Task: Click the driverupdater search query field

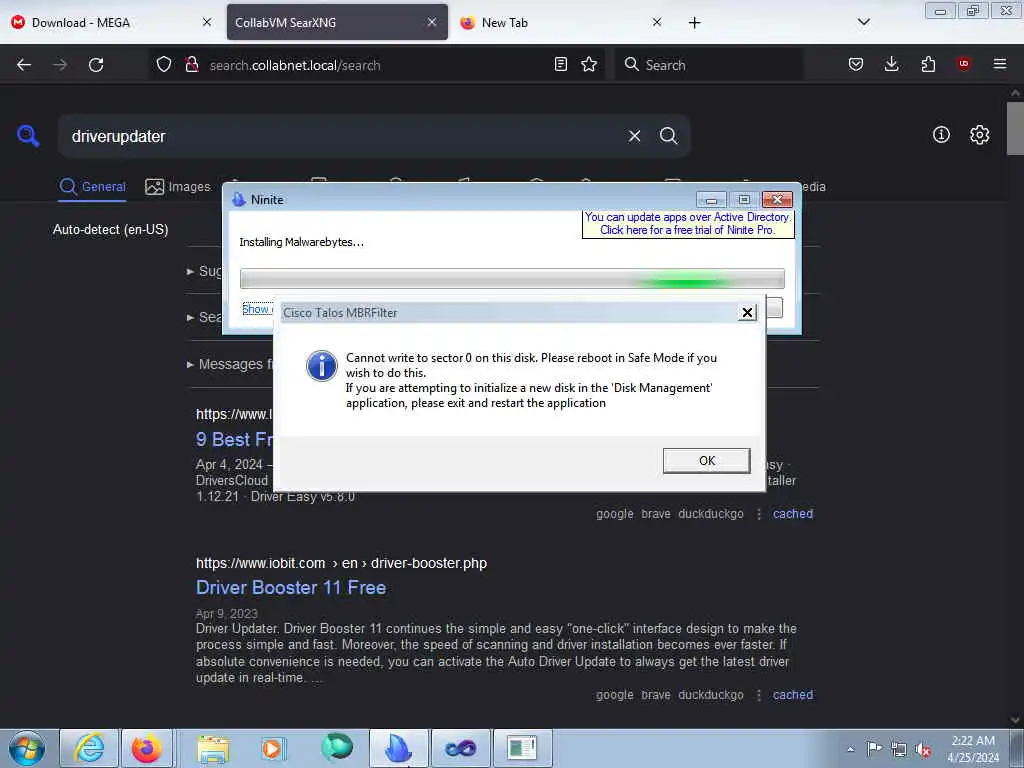Action: click(x=340, y=136)
